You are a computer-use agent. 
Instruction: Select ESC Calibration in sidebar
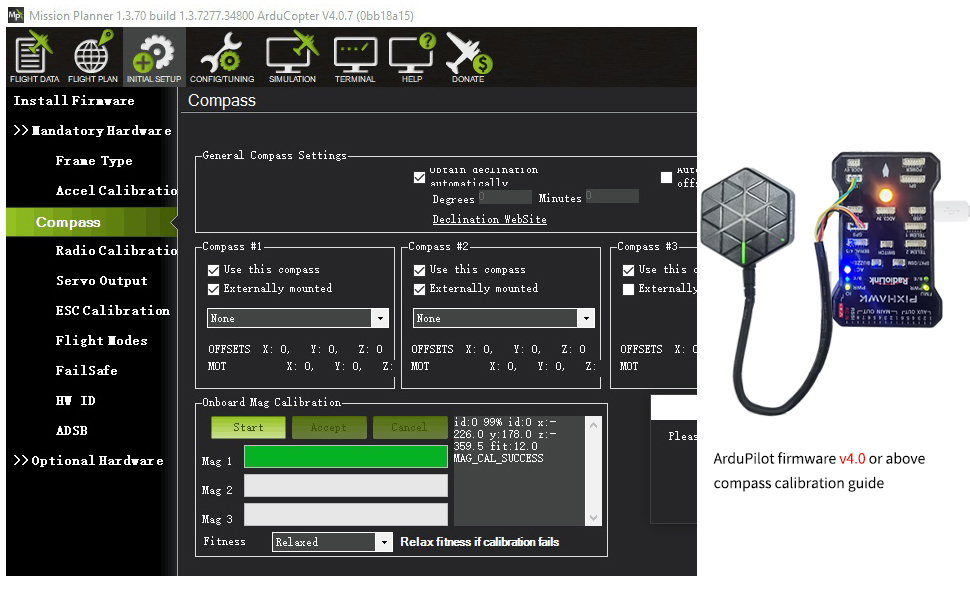pyautogui.click(x=113, y=311)
